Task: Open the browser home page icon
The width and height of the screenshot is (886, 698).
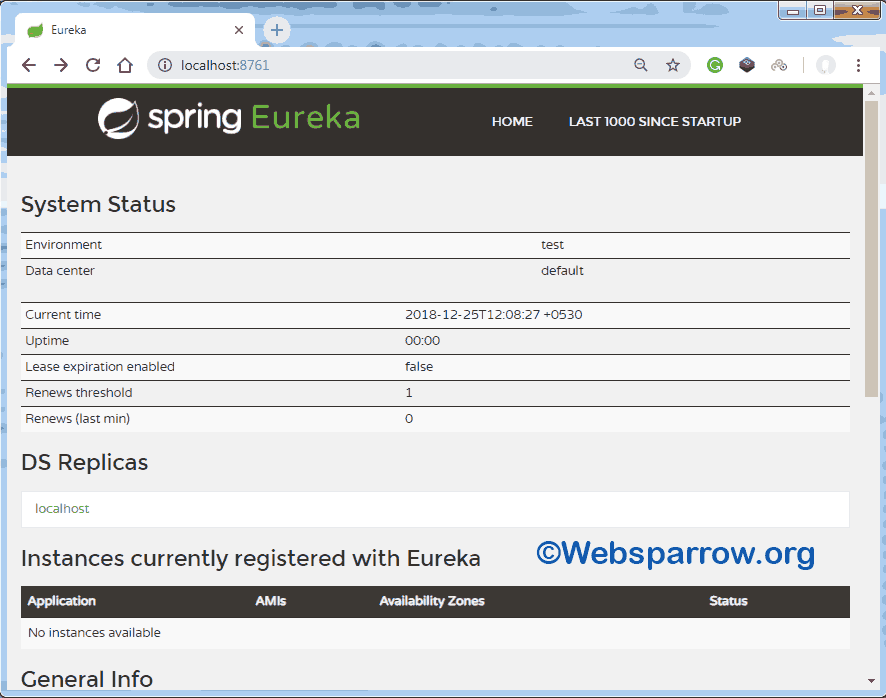Action: 125,66
